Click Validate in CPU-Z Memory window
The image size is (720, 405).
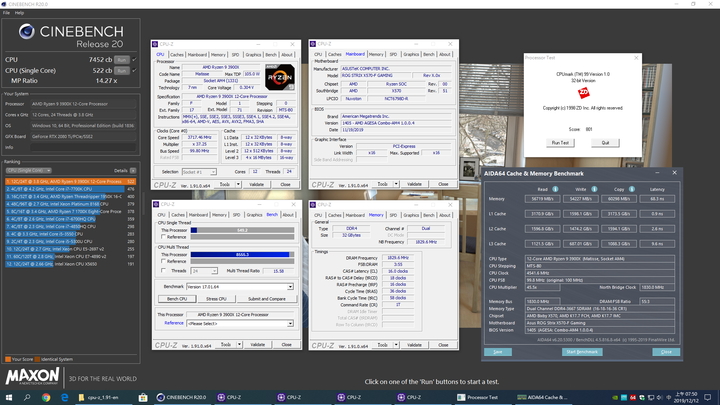coord(414,345)
